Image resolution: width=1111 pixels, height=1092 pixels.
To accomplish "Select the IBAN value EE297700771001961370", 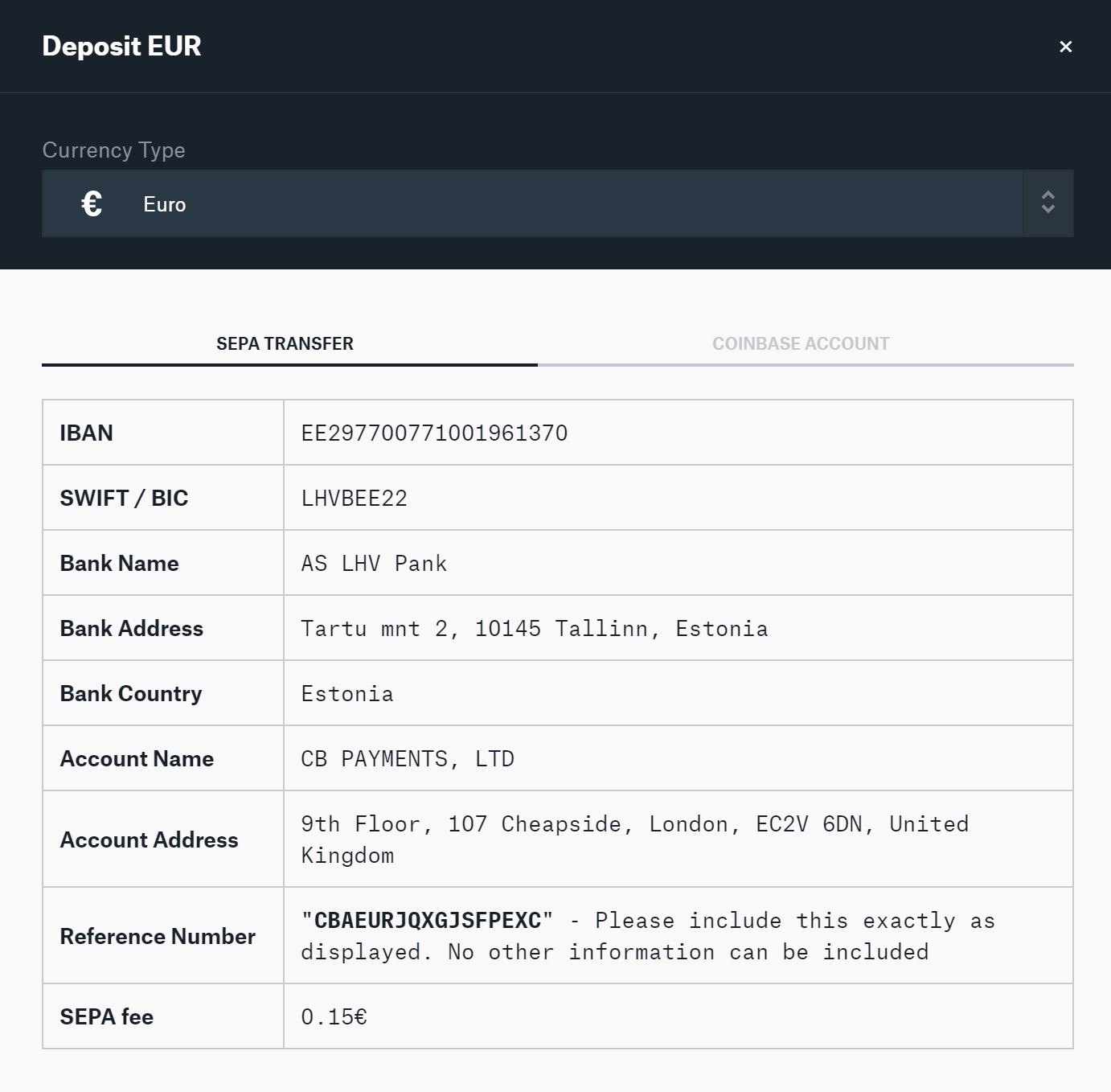I will coord(434,433).
